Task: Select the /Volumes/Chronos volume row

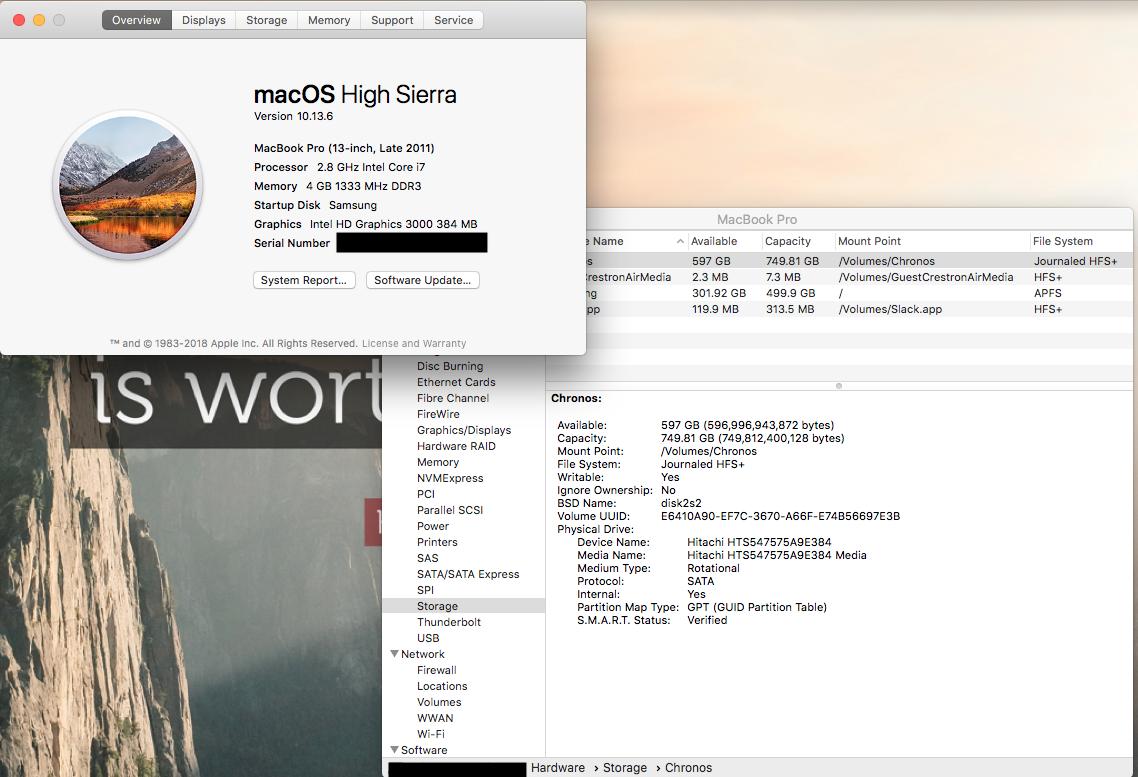Action: coord(859,260)
